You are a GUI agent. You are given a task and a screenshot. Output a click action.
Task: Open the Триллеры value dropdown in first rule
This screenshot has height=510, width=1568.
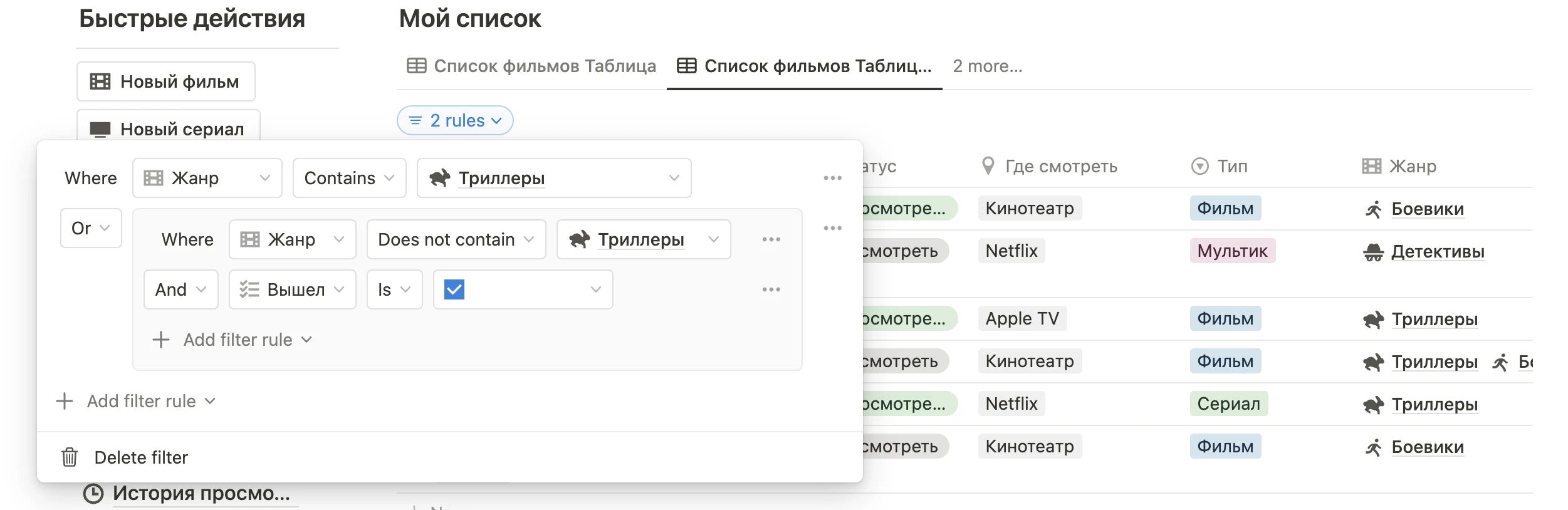[554, 178]
